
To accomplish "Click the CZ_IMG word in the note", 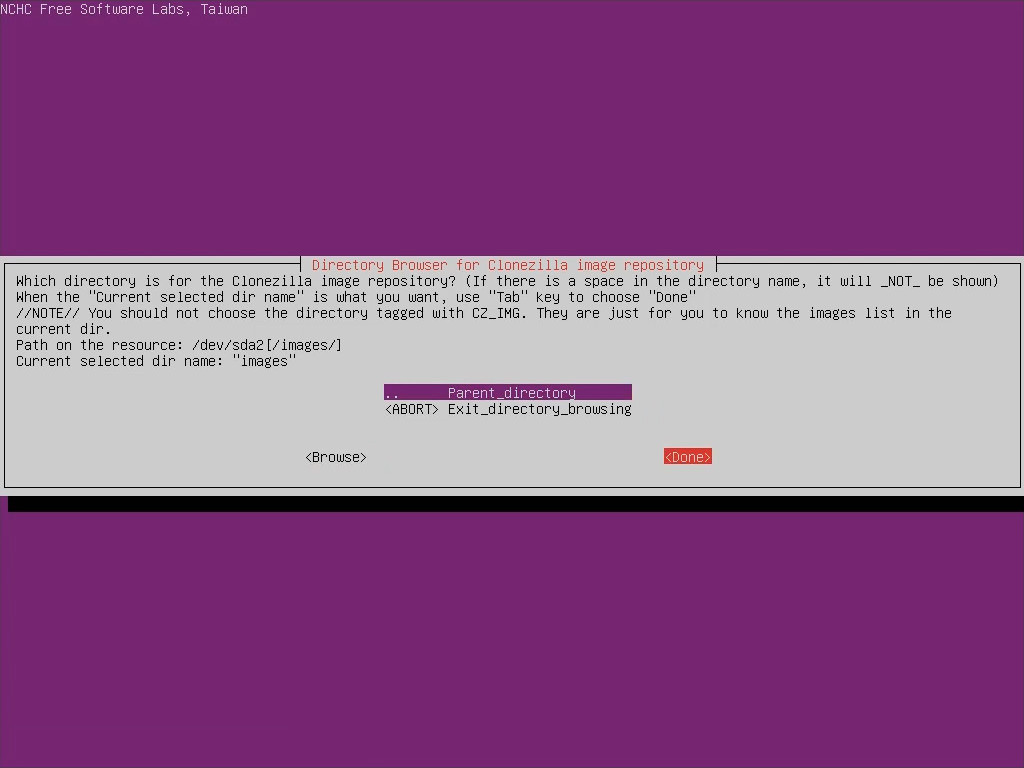I will coord(499,313).
